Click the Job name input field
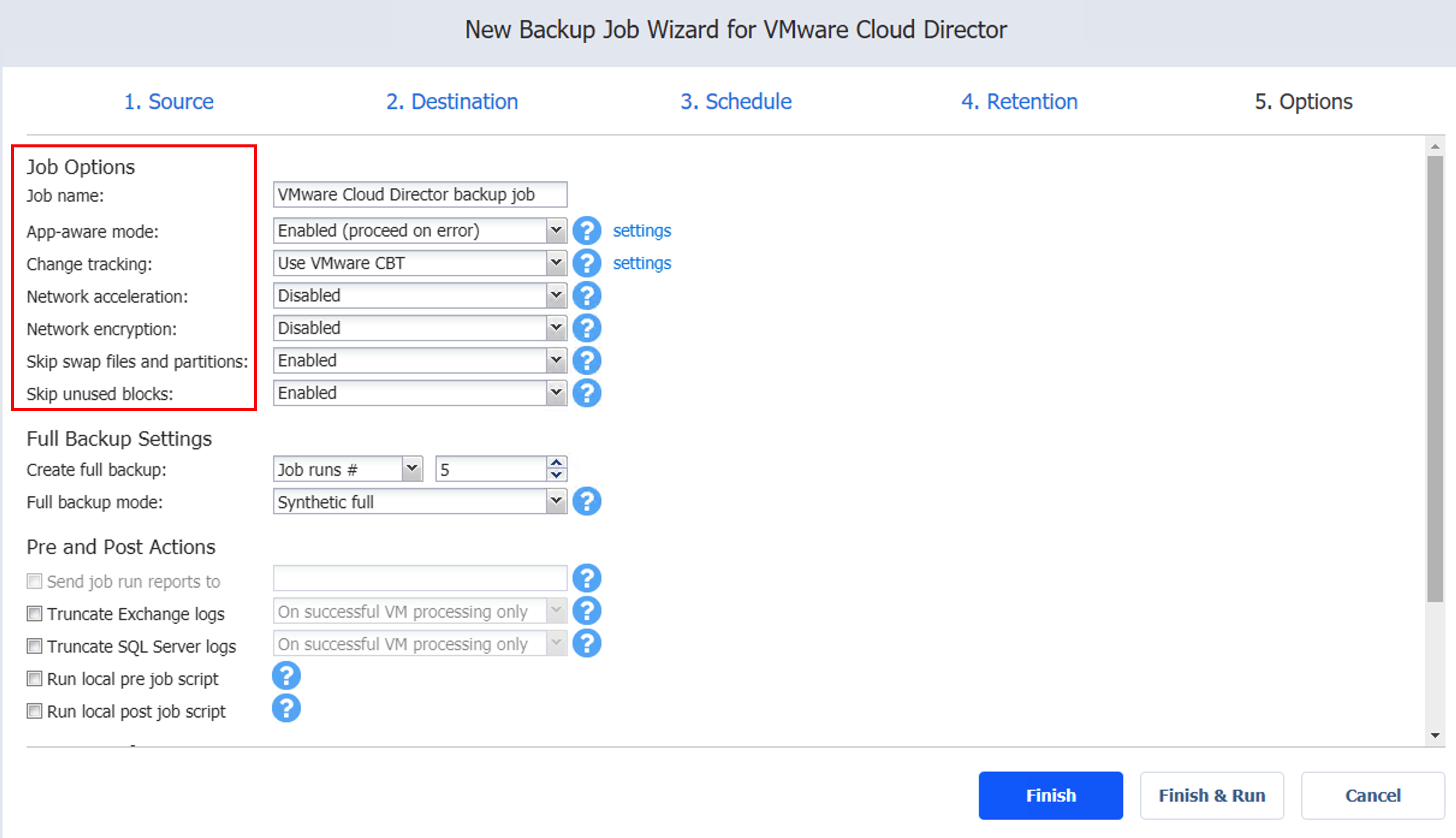 pyautogui.click(x=420, y=195)
